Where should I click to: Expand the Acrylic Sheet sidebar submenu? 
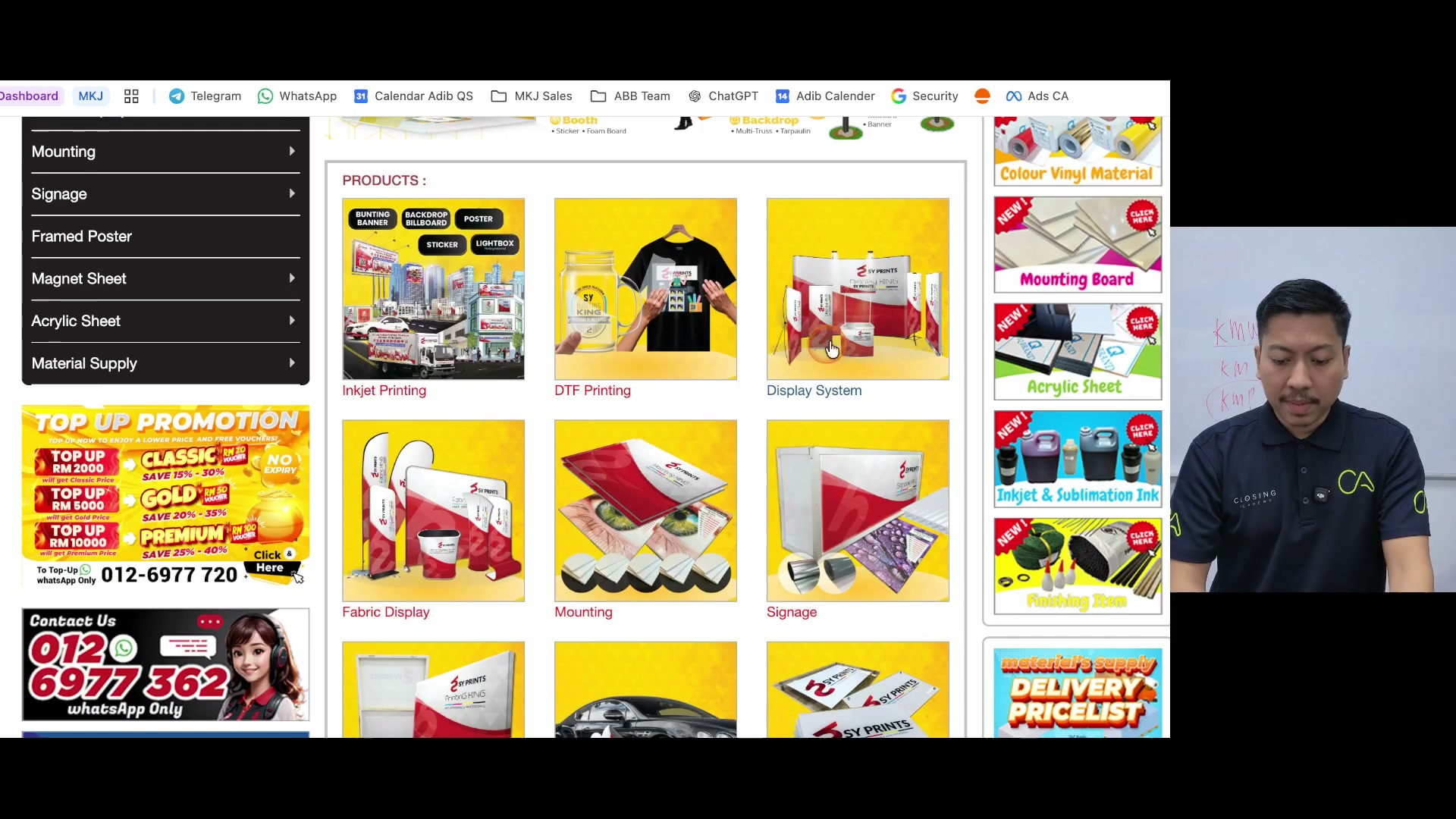pos(292,321)
